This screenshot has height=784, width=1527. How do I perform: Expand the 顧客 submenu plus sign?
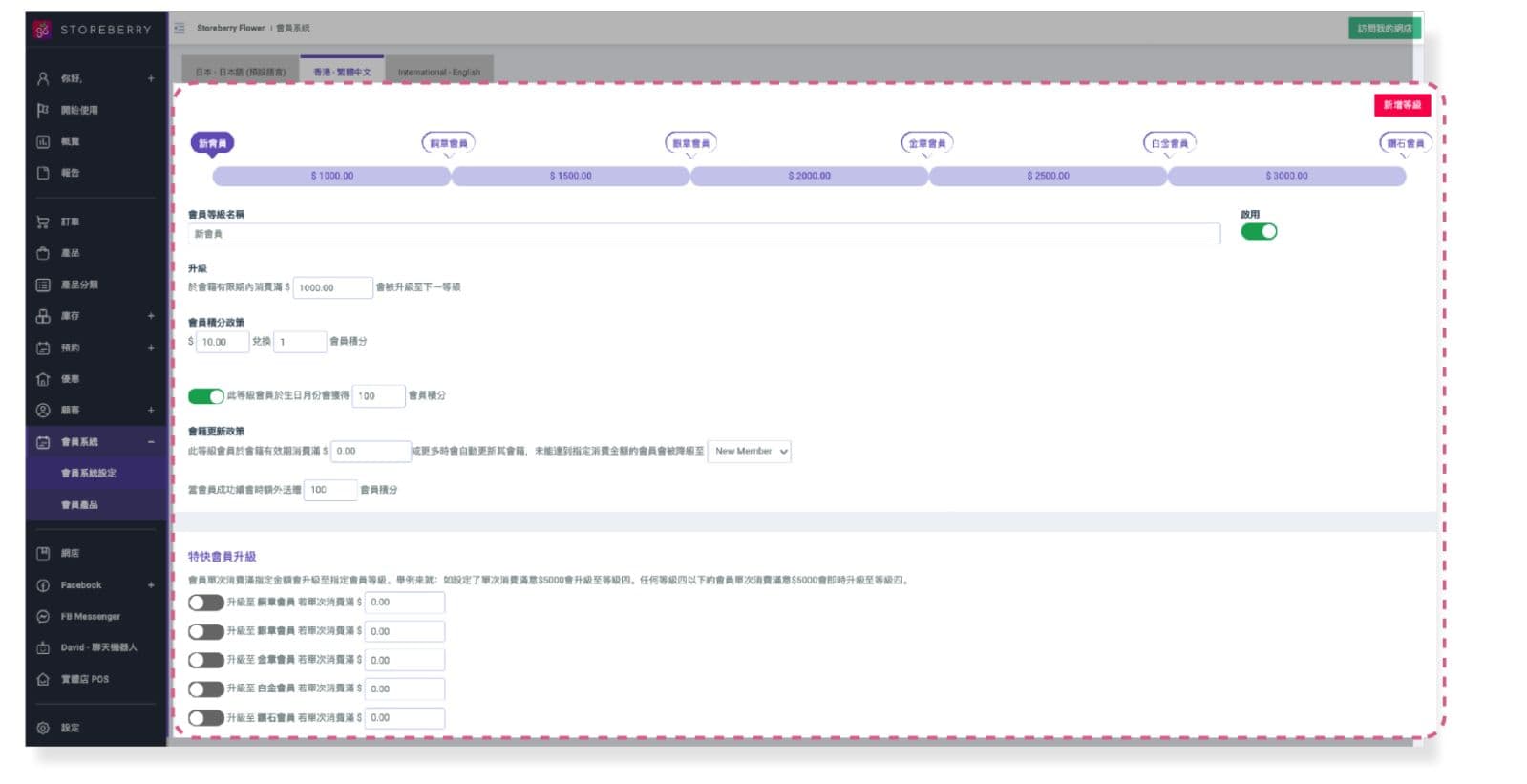[151, 411]
